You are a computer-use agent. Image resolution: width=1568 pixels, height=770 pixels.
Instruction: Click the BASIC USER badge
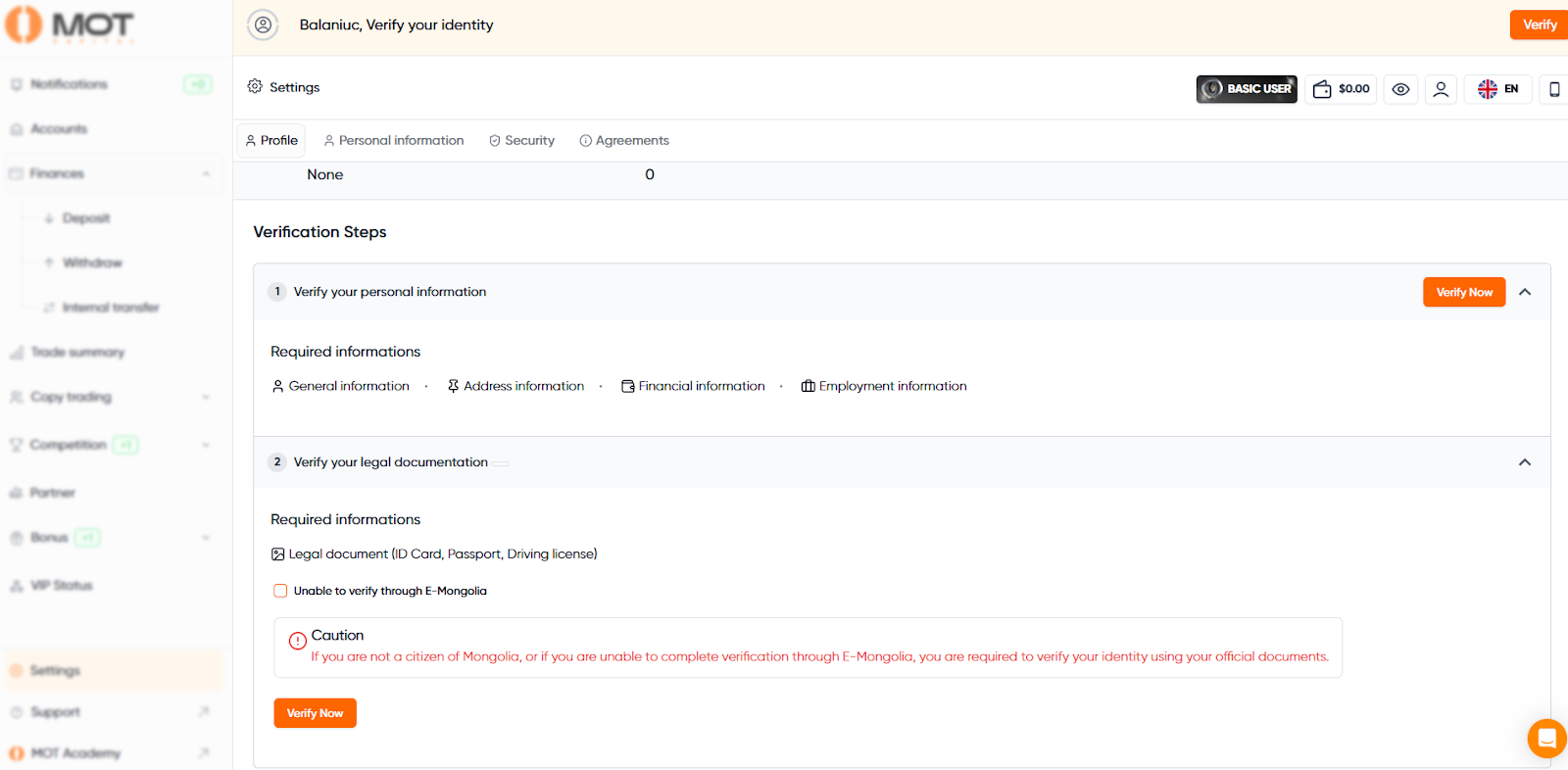point(1246,89)
